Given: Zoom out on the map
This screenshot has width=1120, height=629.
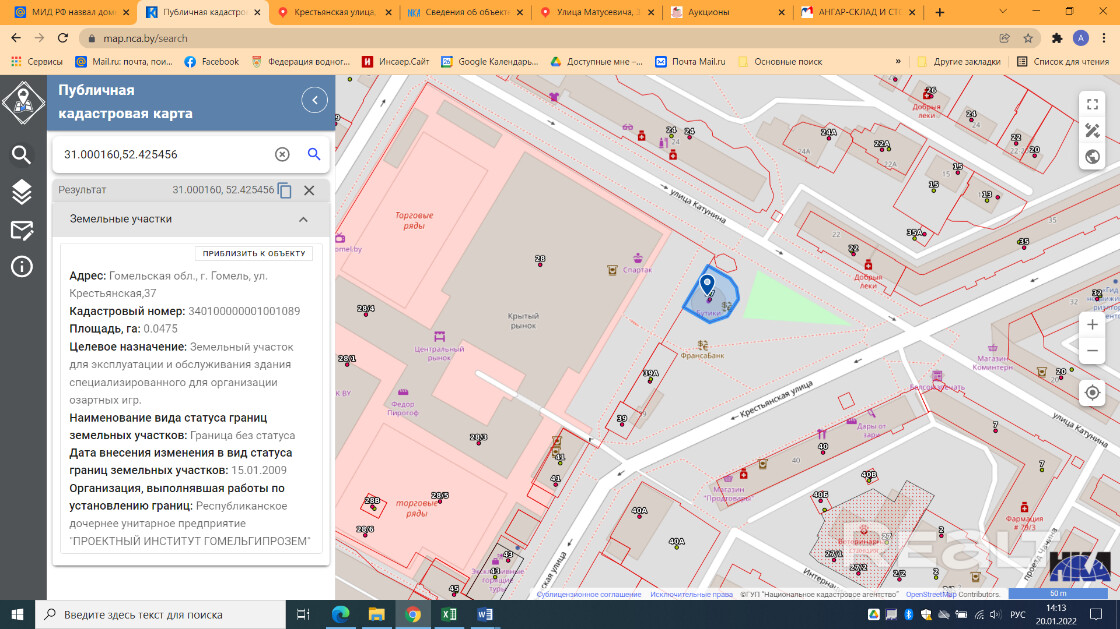Looking at the screenshot, I should pyautogui.click(x=1092, y=351).
